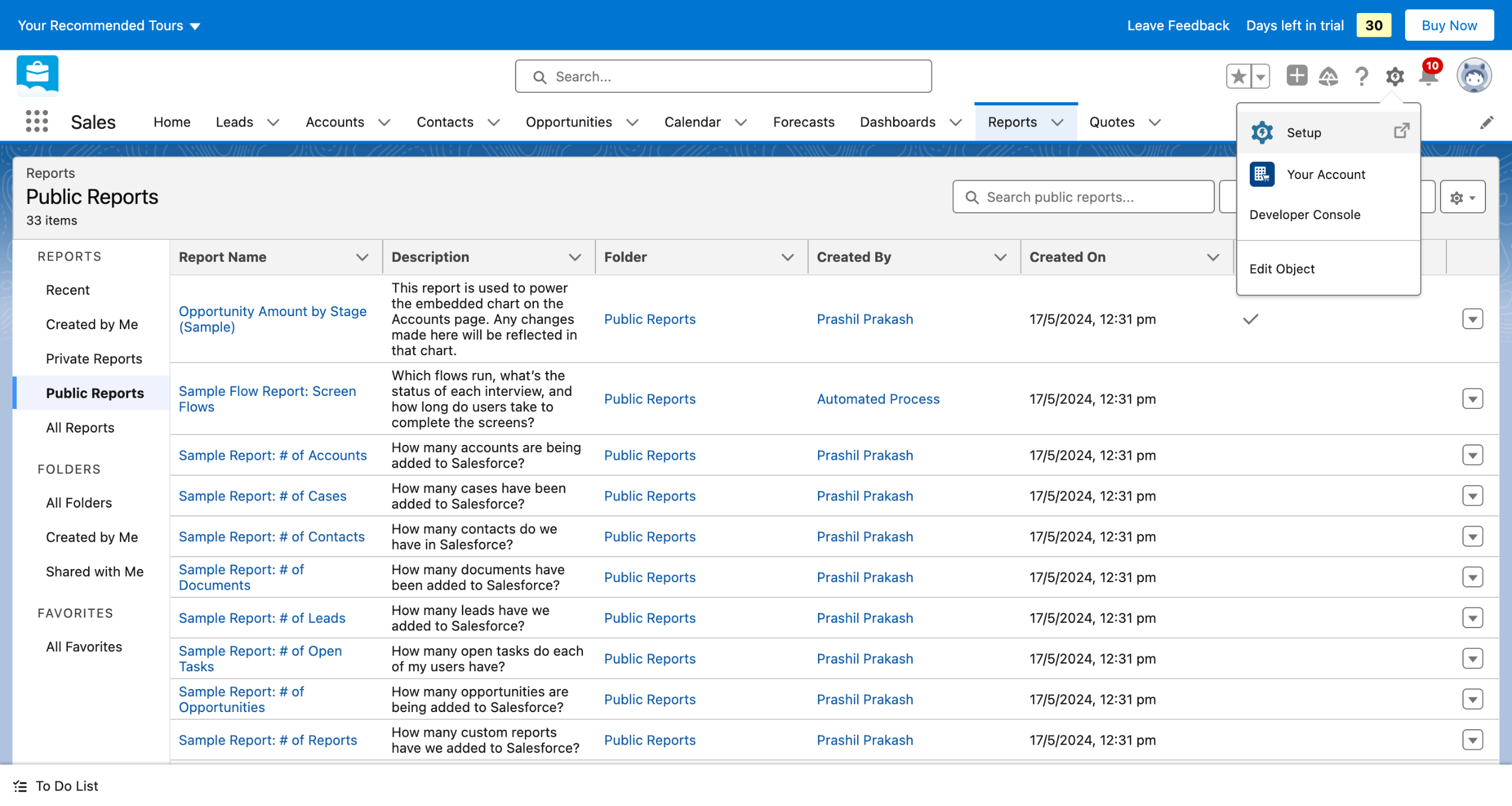Select All Favorites in sidebar
Viewport: 1512px width, 806px height.
click(84, 646)
